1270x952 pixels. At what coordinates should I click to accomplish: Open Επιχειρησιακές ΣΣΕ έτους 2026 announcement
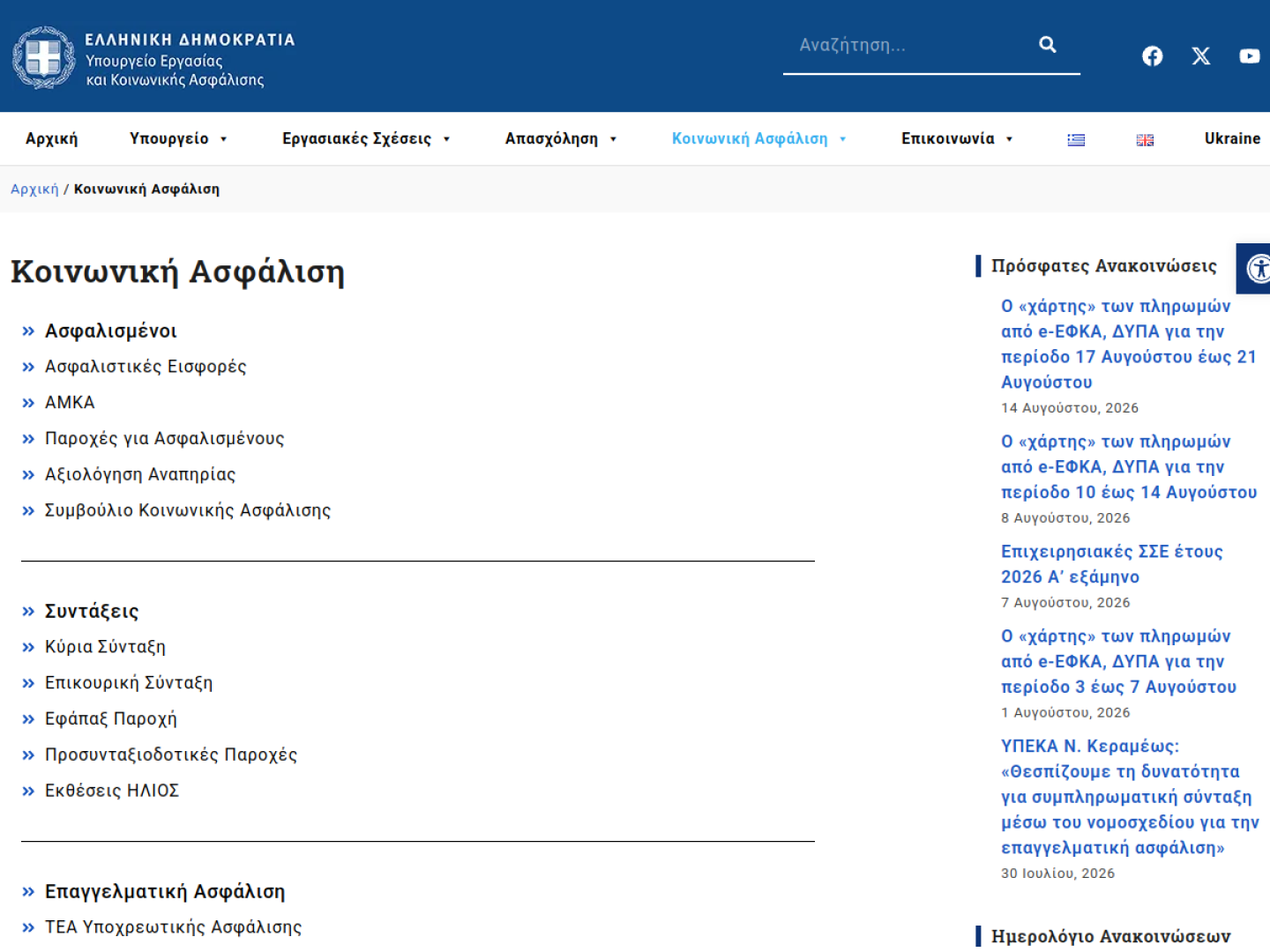tap(1111, 564)
